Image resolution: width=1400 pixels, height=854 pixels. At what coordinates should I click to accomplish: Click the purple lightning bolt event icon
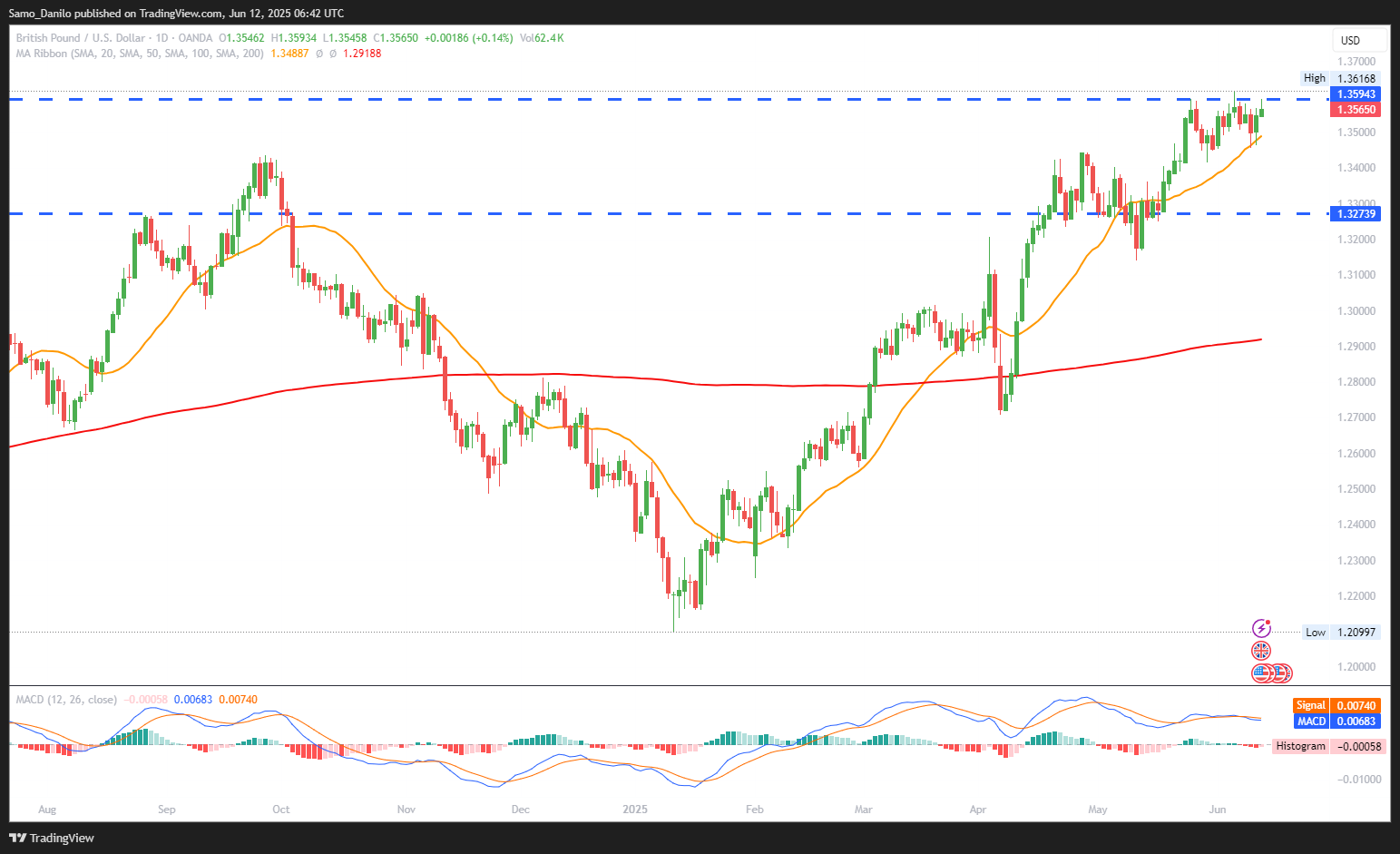coord(1261,628)
